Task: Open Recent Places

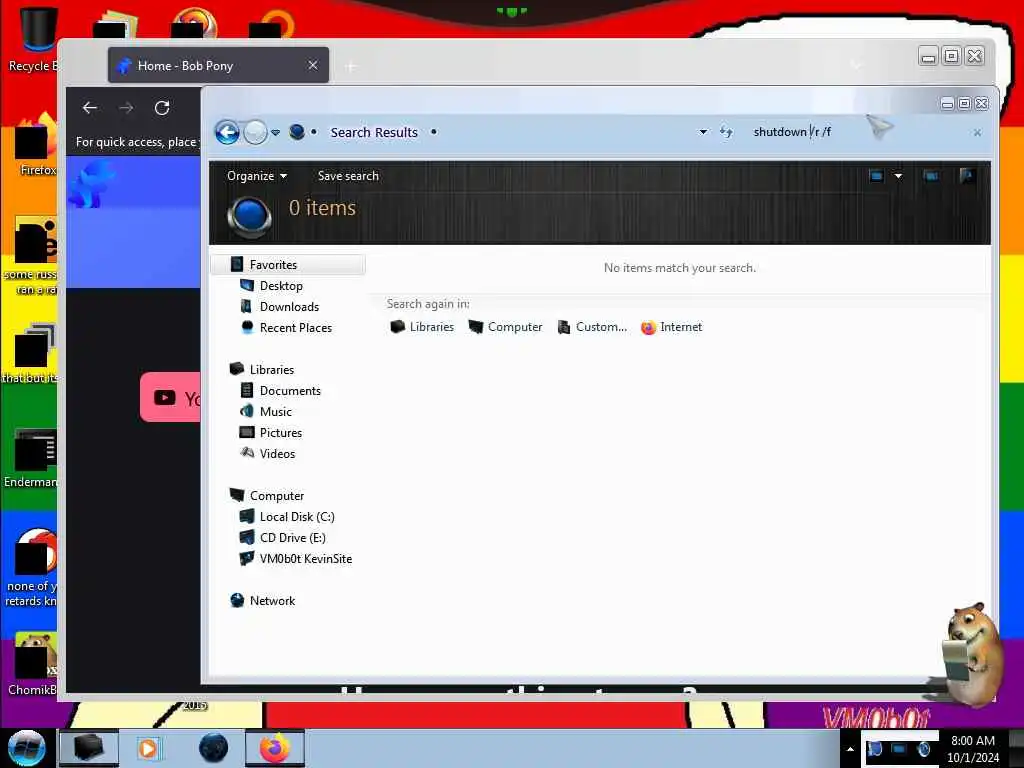Action: pyautogui.click(x=295, y=327)
